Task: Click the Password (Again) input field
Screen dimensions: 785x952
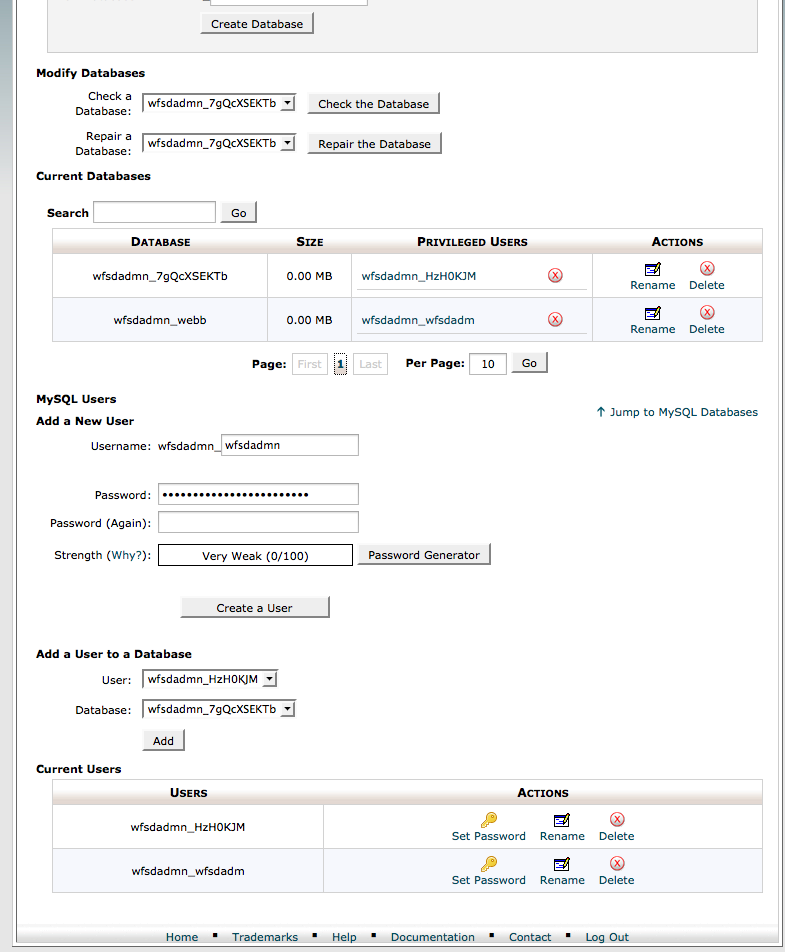Action: pos(258,522)
